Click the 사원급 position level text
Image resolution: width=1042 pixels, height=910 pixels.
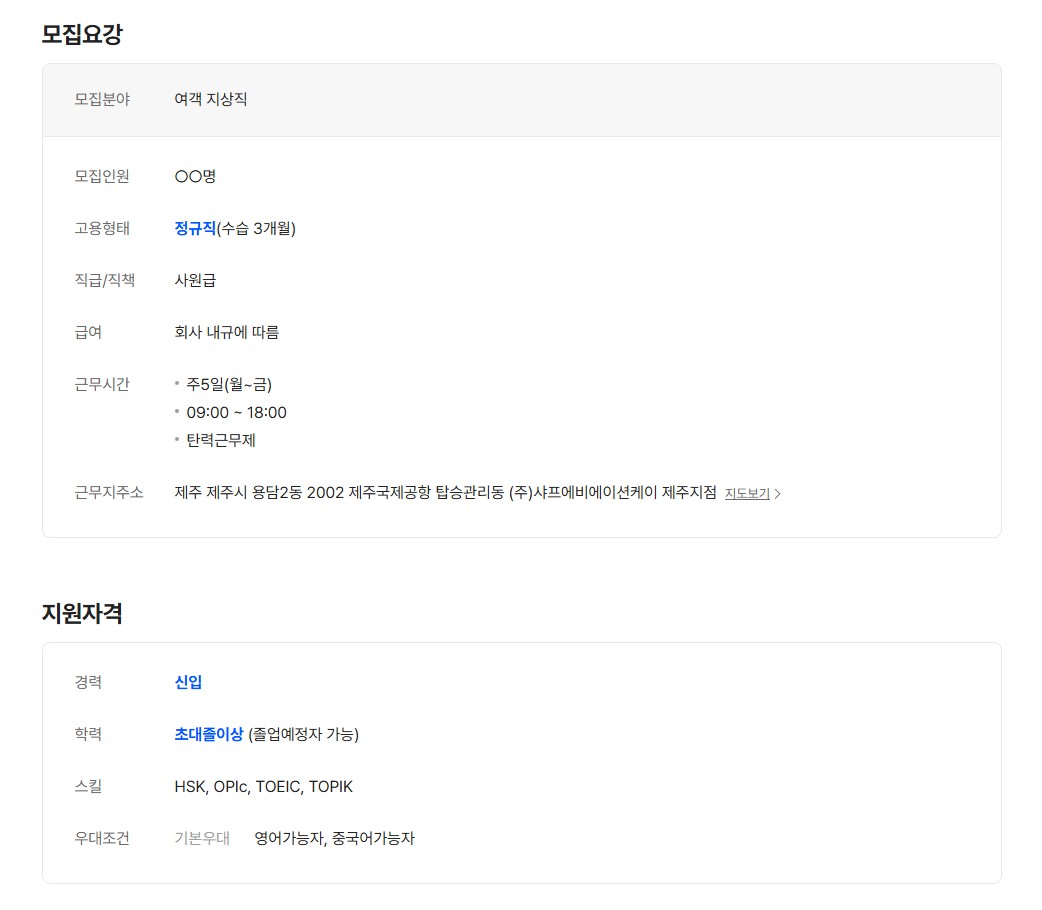tap(195, 280)
